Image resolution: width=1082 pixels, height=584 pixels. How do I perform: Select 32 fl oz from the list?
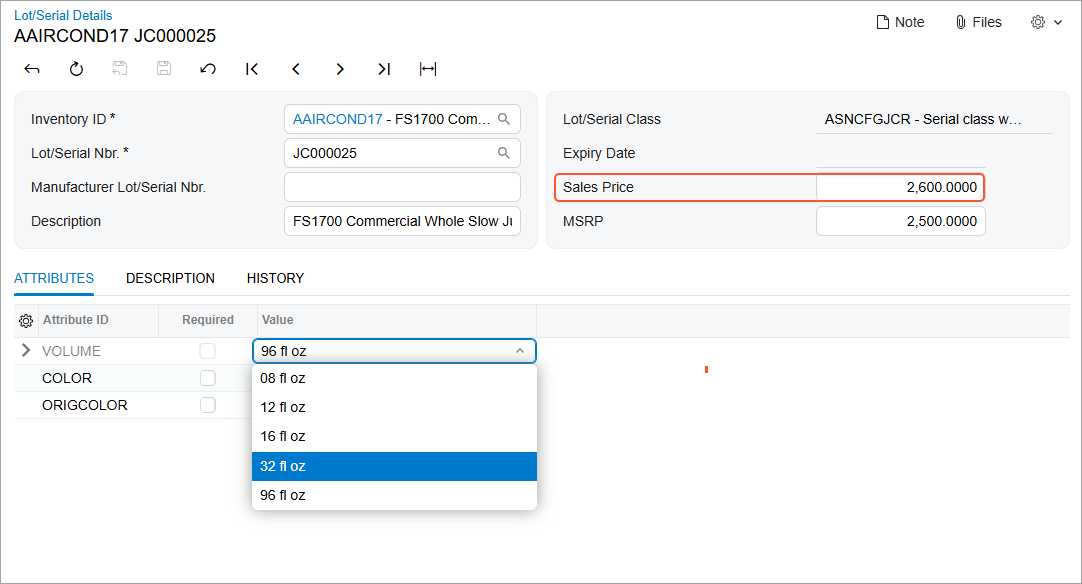pos(394,467)
